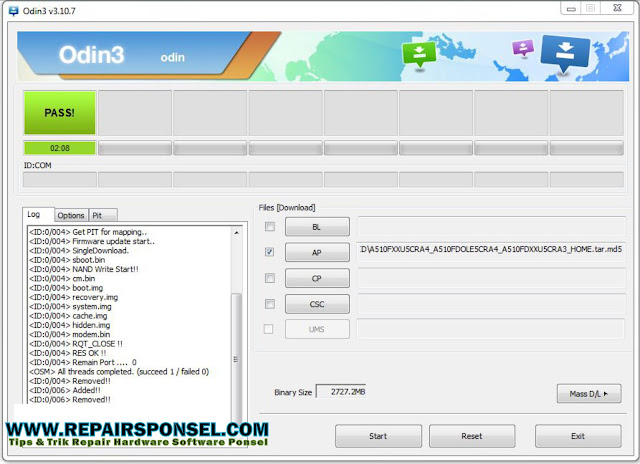Select log line 'Remain Port .... 0'
Viewport: 640px width, 464px height.
tap(83, 362)
